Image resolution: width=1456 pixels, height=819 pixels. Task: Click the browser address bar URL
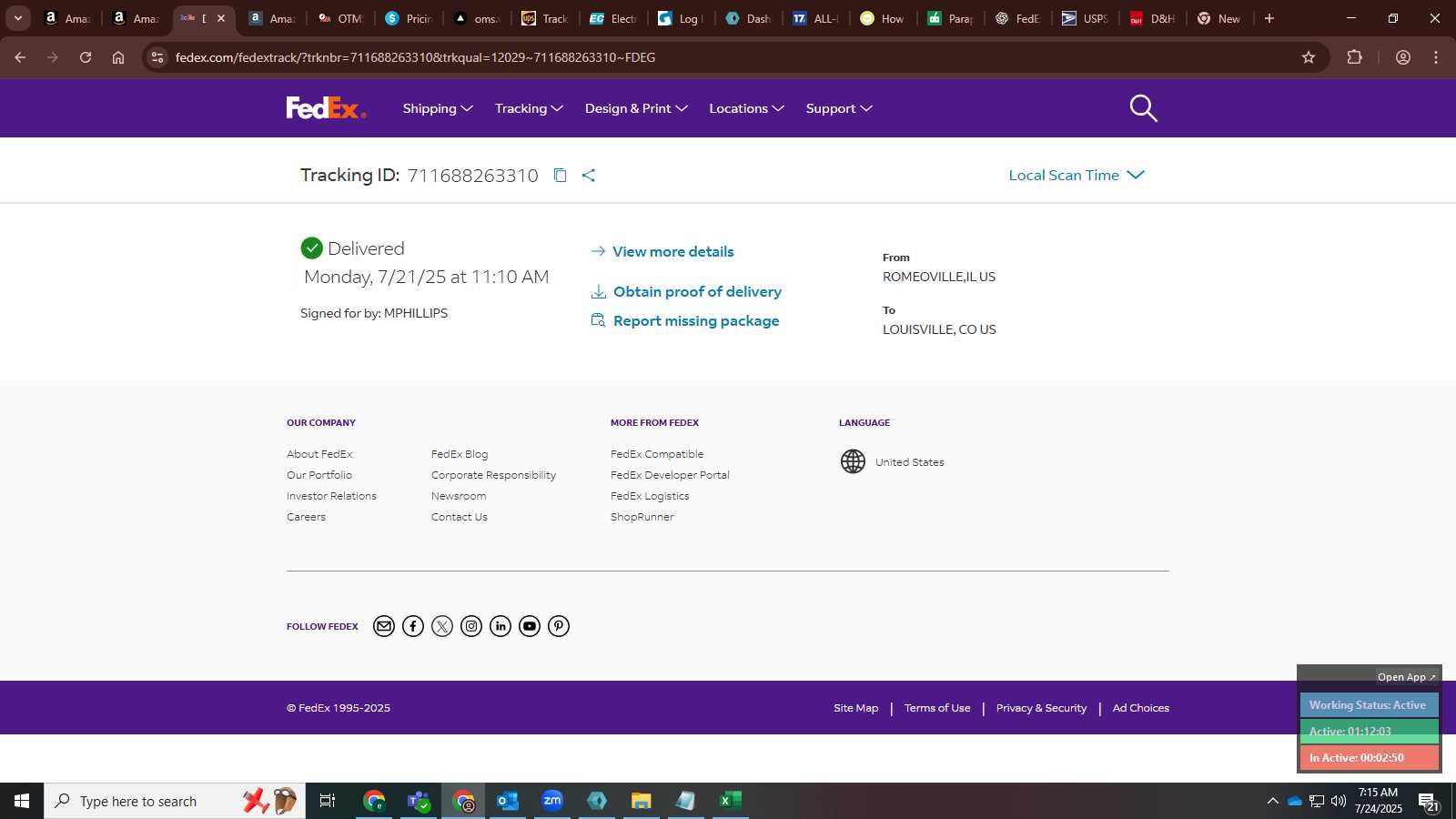tap(415, 57)
